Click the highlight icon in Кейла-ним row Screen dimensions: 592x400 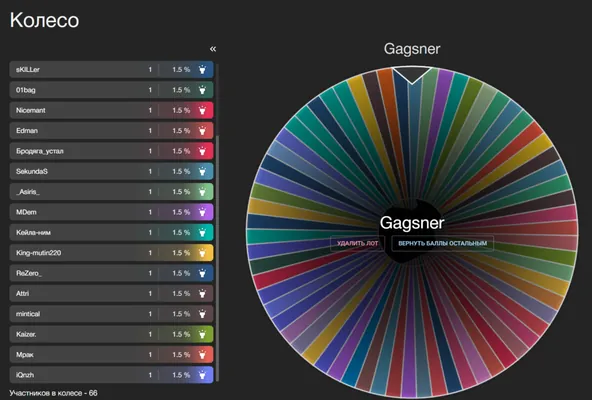tap(202, 232)
